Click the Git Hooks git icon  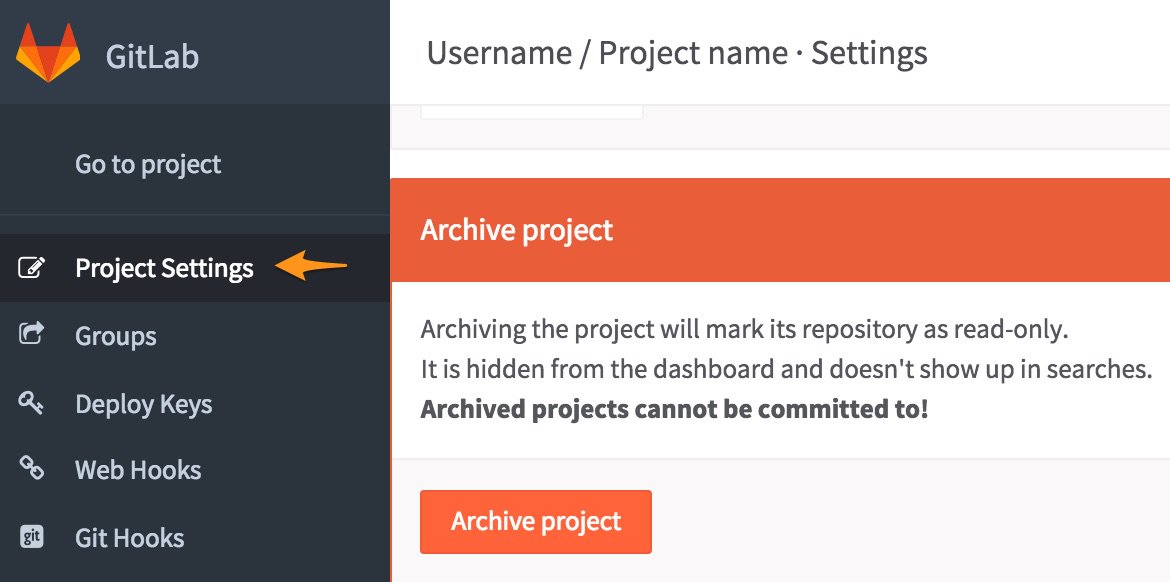click(31, 536)
